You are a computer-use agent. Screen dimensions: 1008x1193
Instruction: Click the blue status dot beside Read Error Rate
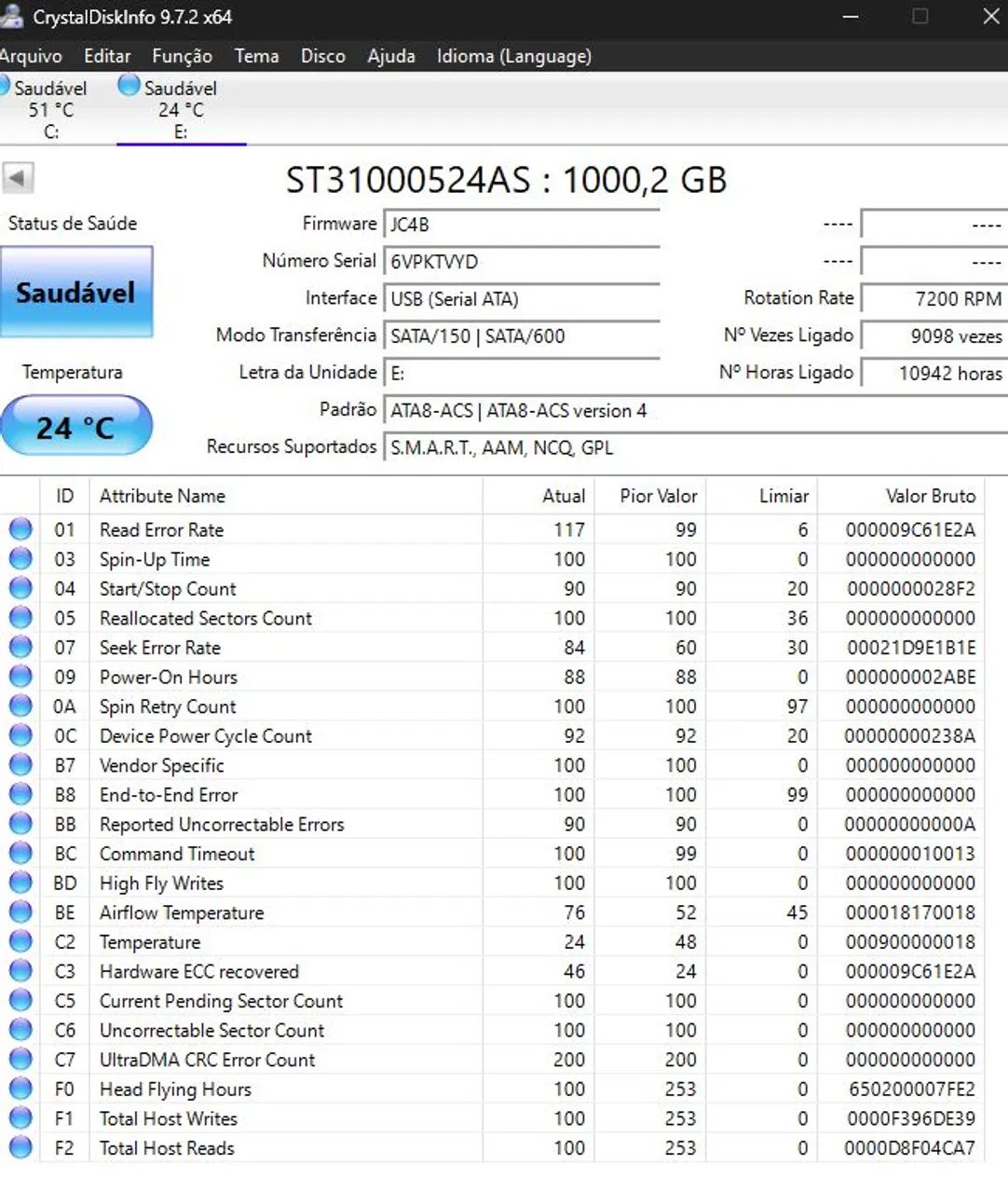click(20, 529)
